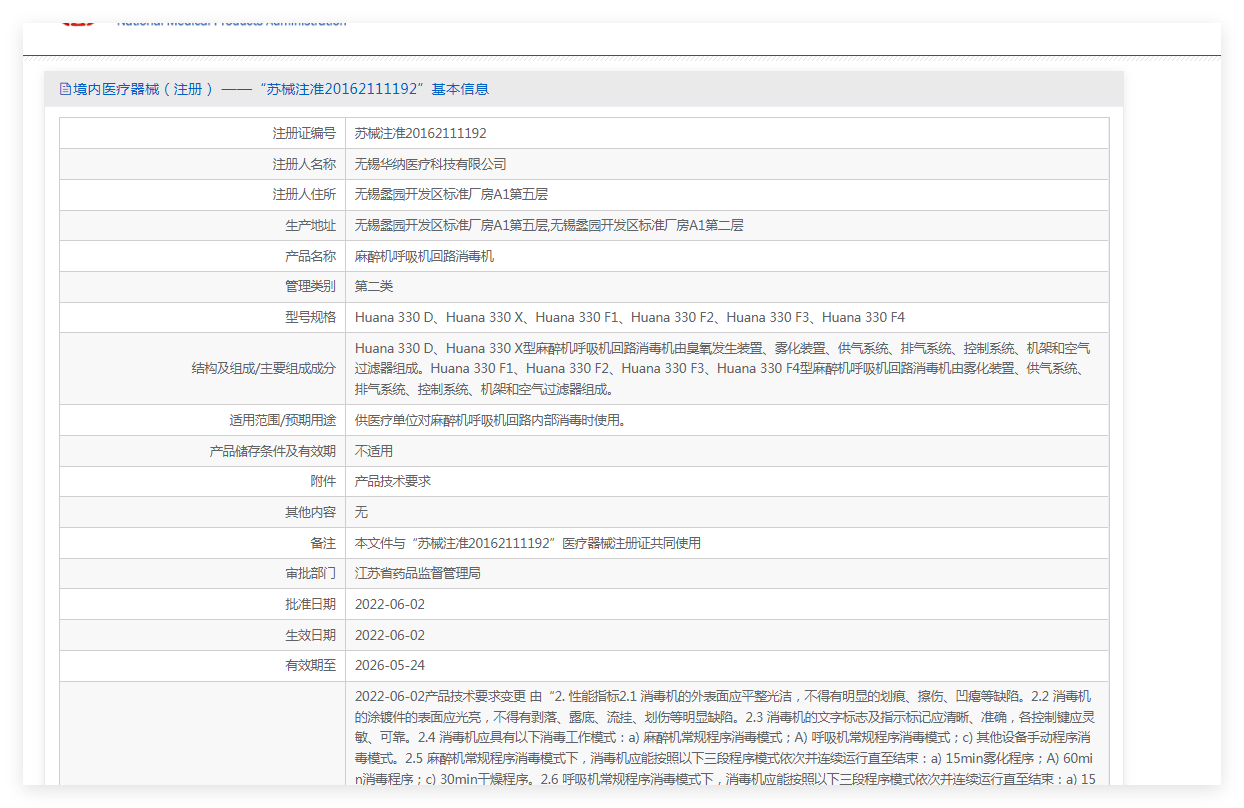
Task: Select intended use text 供医疗单位对麻醉机呼吸机回路内部消毒时使用
Action: [x=490, y=420]
